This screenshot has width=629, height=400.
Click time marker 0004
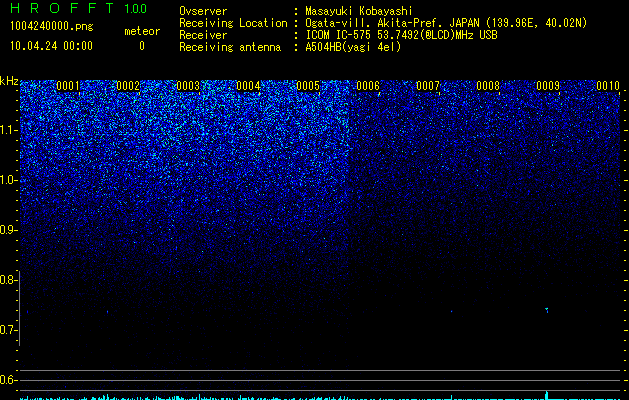click(248, 86)
